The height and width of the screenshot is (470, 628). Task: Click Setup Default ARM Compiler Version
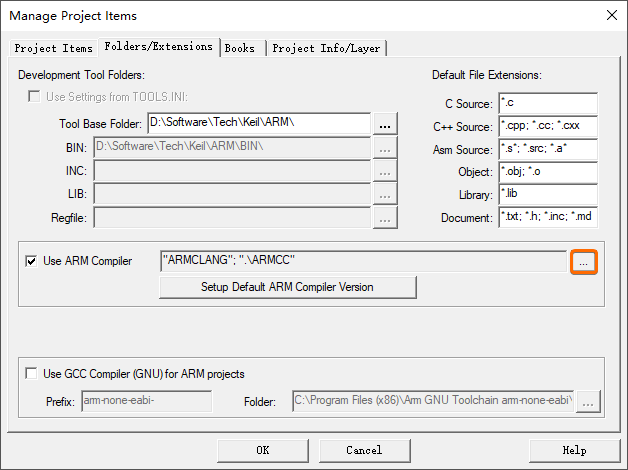(x=288, y=287)
